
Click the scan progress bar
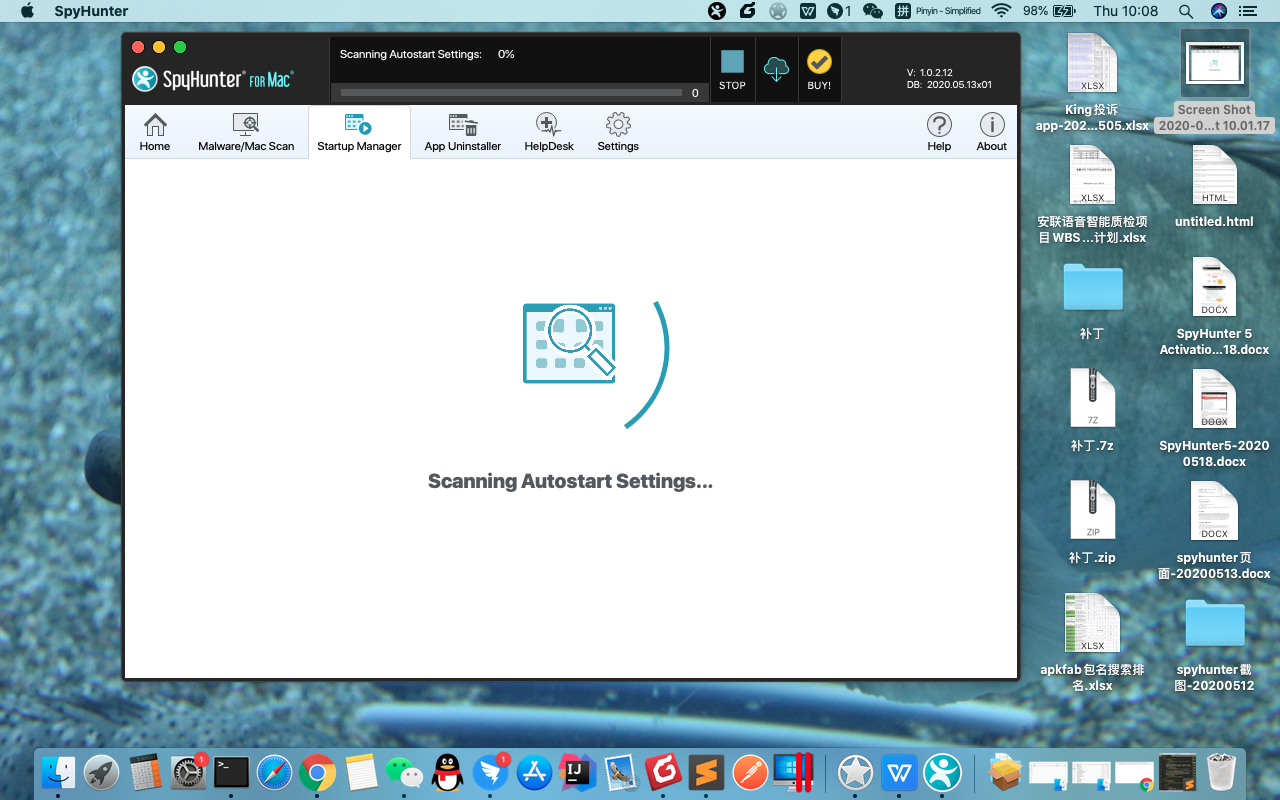tap(511, 93)
